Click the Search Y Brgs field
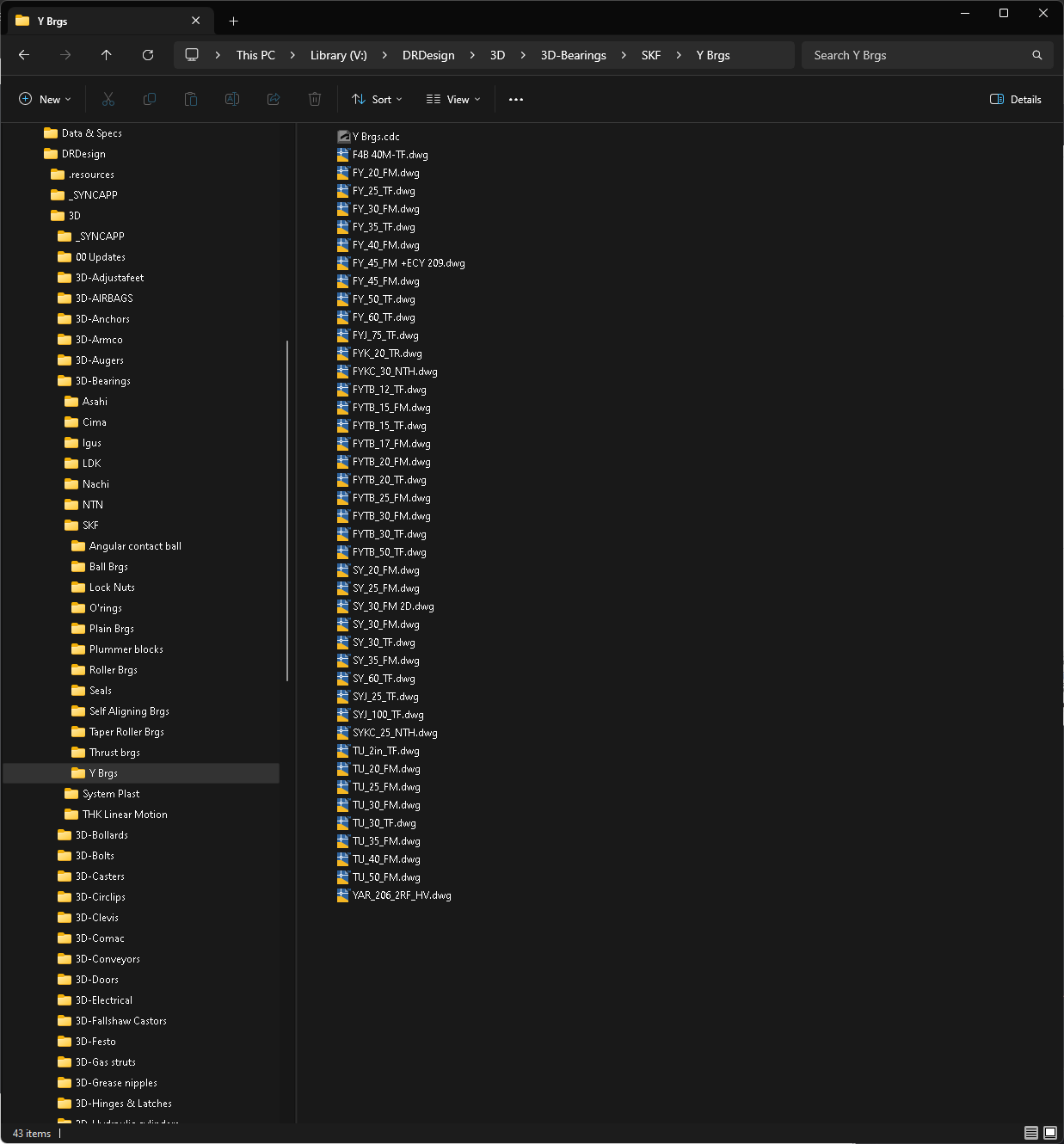 [x=919, y=55]
